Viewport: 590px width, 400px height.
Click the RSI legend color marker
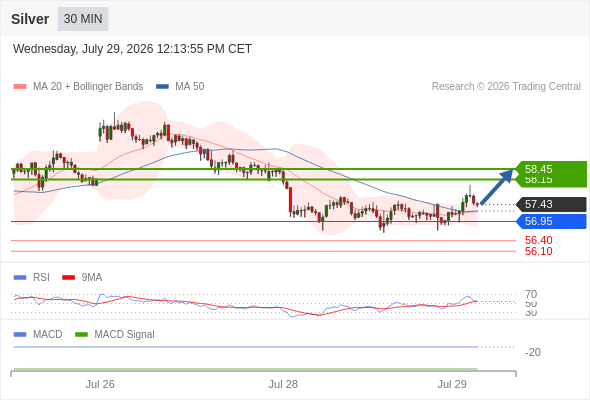[x=20, y=278]
